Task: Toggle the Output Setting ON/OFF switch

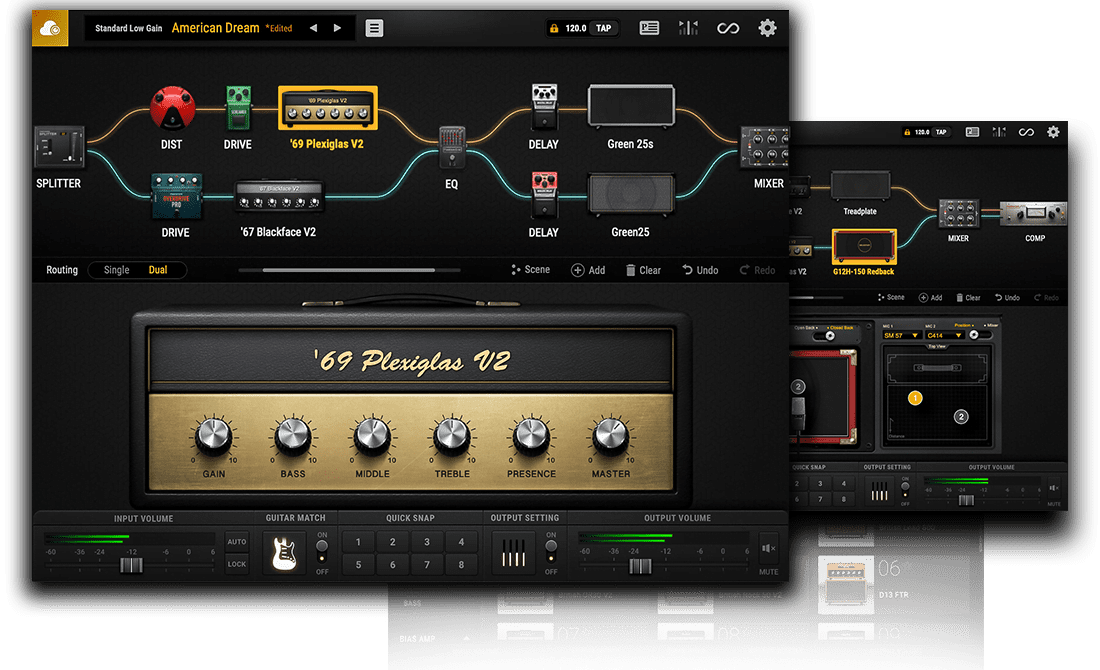Action: point(551,551)
